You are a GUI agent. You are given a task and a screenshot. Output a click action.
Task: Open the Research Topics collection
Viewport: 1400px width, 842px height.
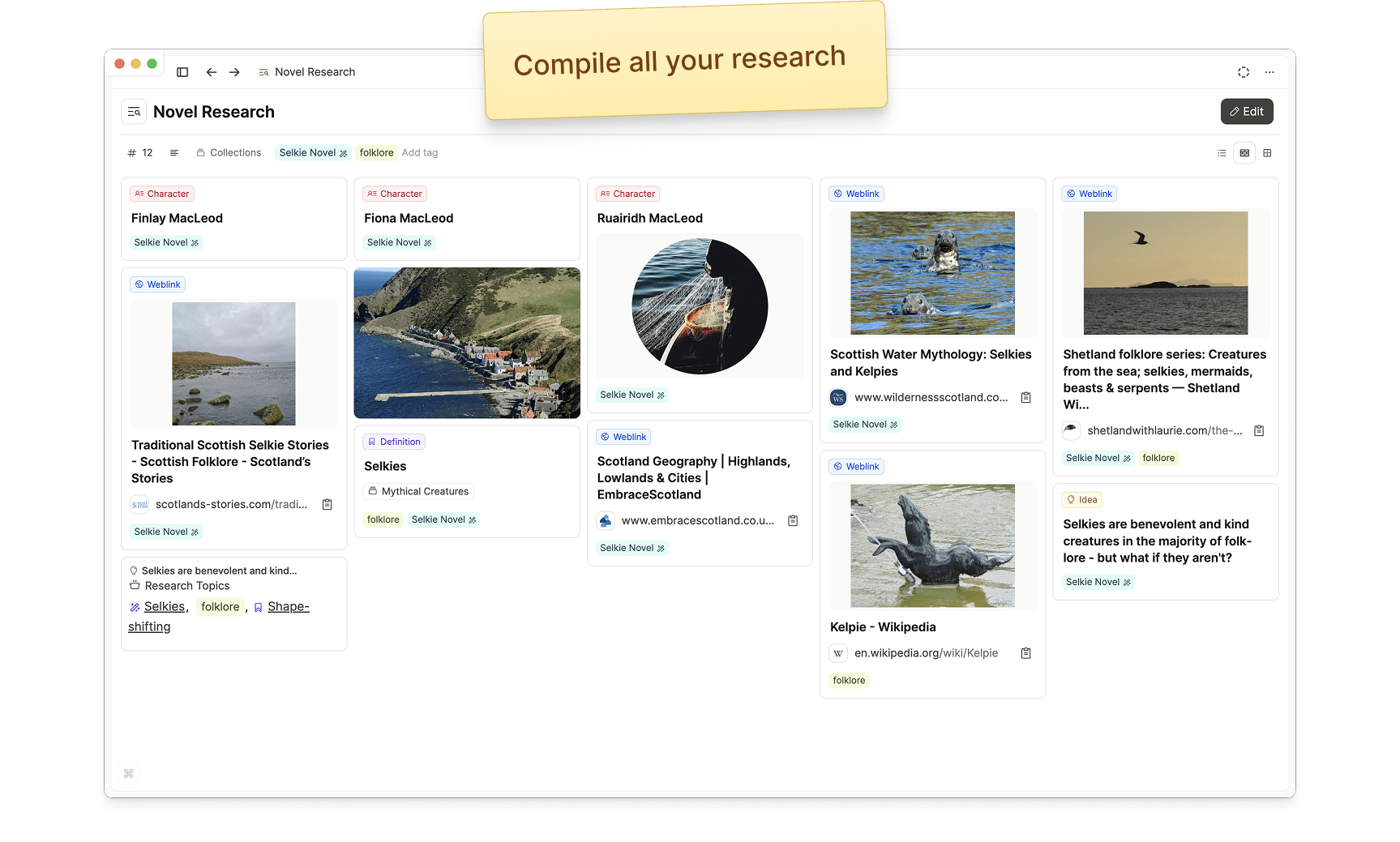186,586
